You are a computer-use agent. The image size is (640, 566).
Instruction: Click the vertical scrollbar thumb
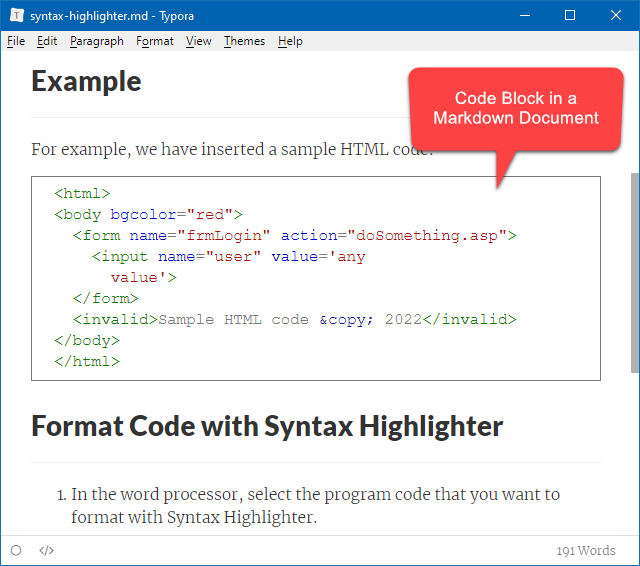coord(635,273)
